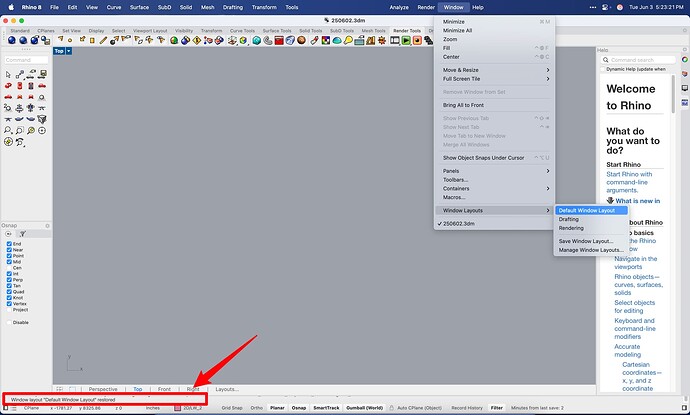Switch to the Curve Tools toolbar tab

242,31
